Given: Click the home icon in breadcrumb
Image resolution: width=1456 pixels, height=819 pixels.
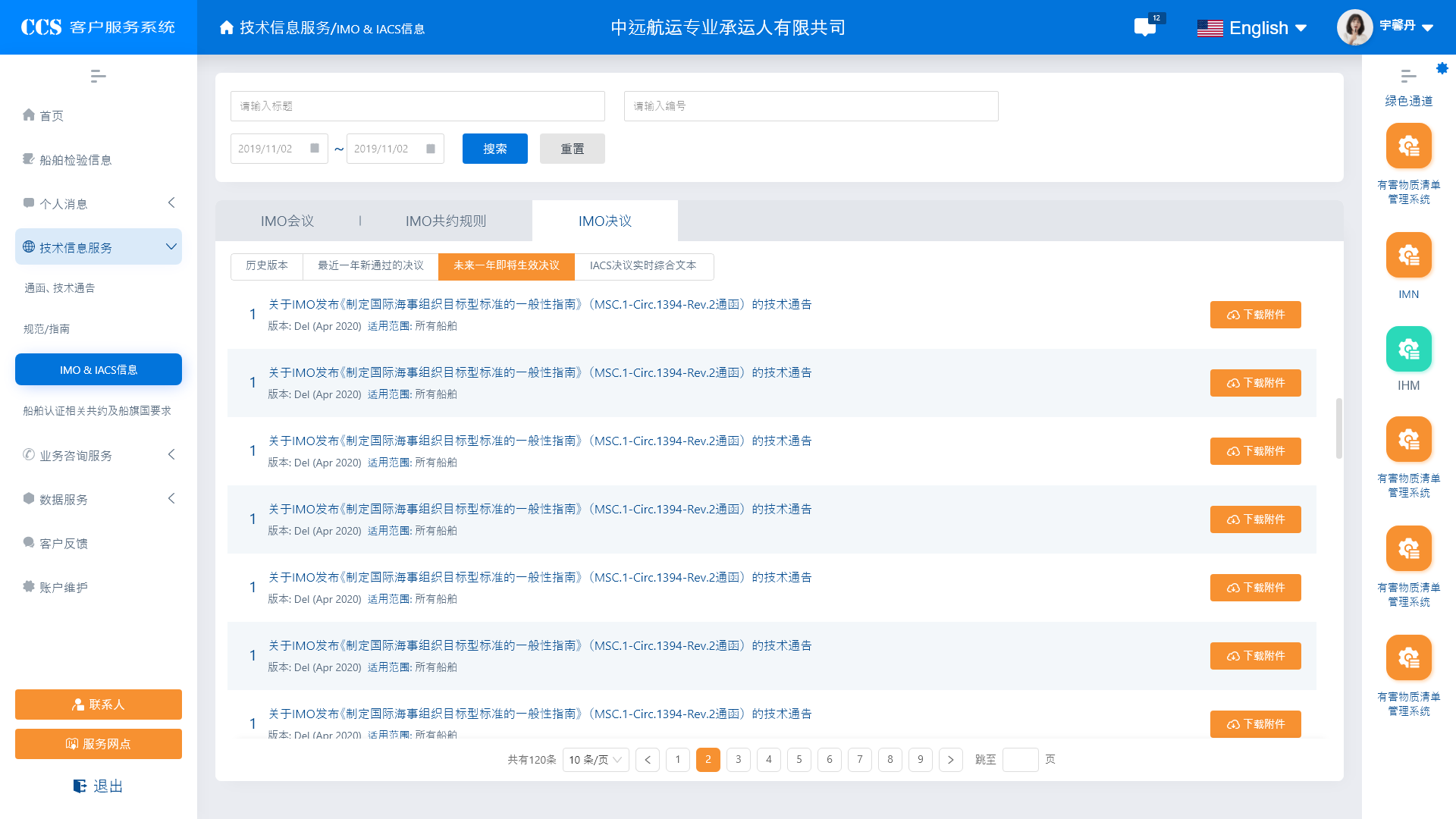Looking at the screenshot, I should 226,28.
